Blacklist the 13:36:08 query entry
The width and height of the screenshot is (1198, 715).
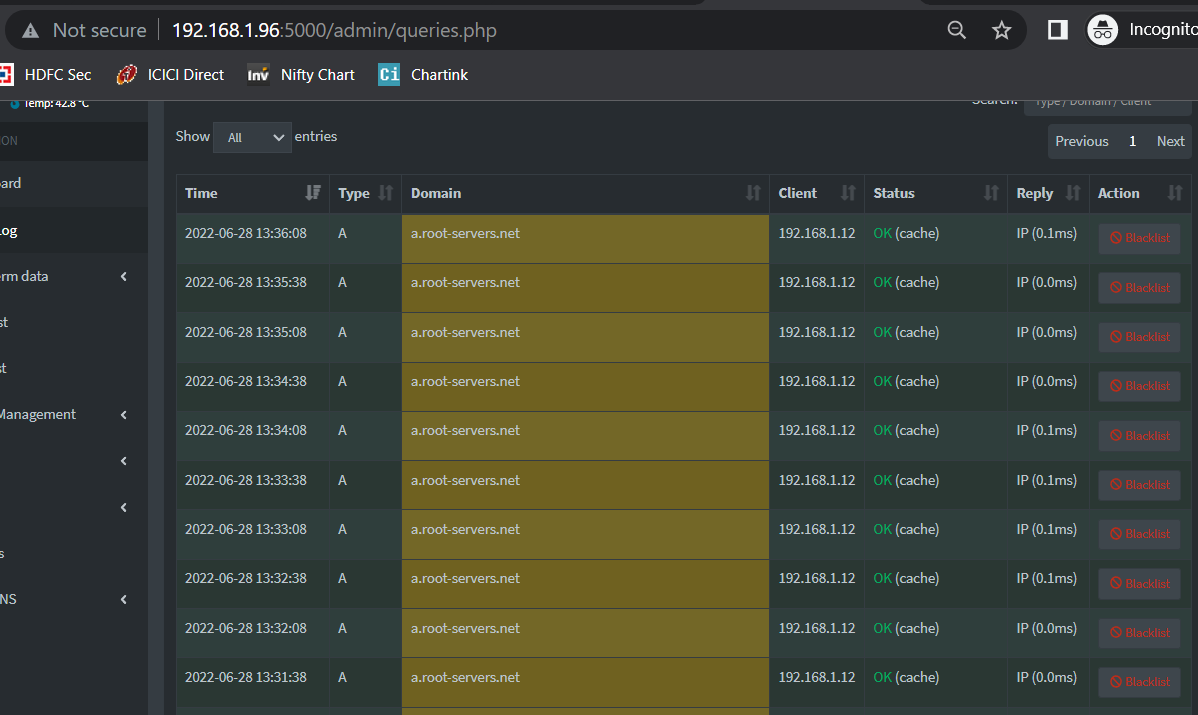click(x=1139, y=238)
